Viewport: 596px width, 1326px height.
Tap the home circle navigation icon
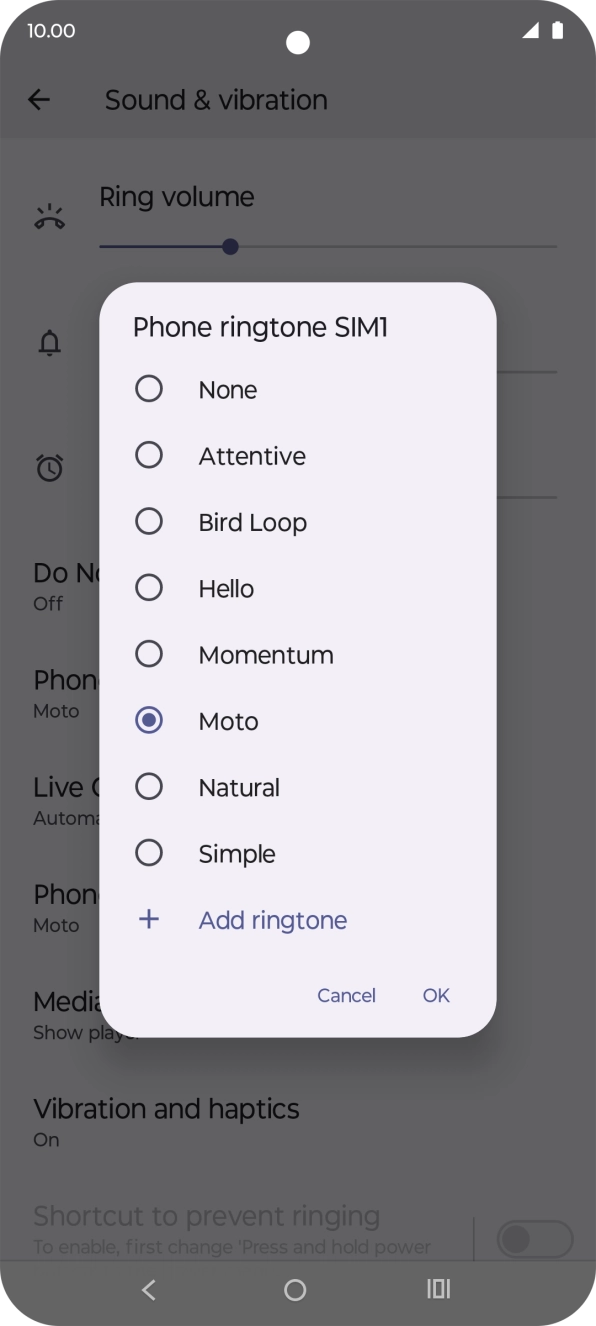point(295,1289)
